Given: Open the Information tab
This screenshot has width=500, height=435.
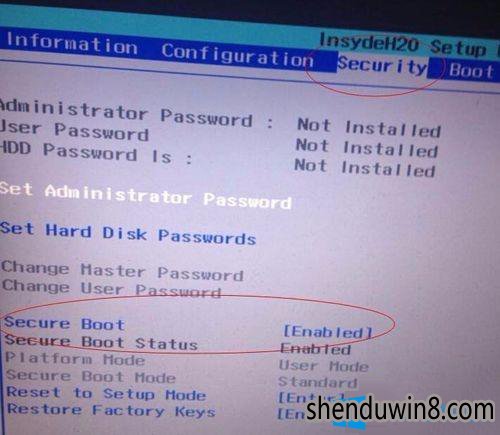Looking at the screenshot, I should pyautogui.click(x=72, y=44).
